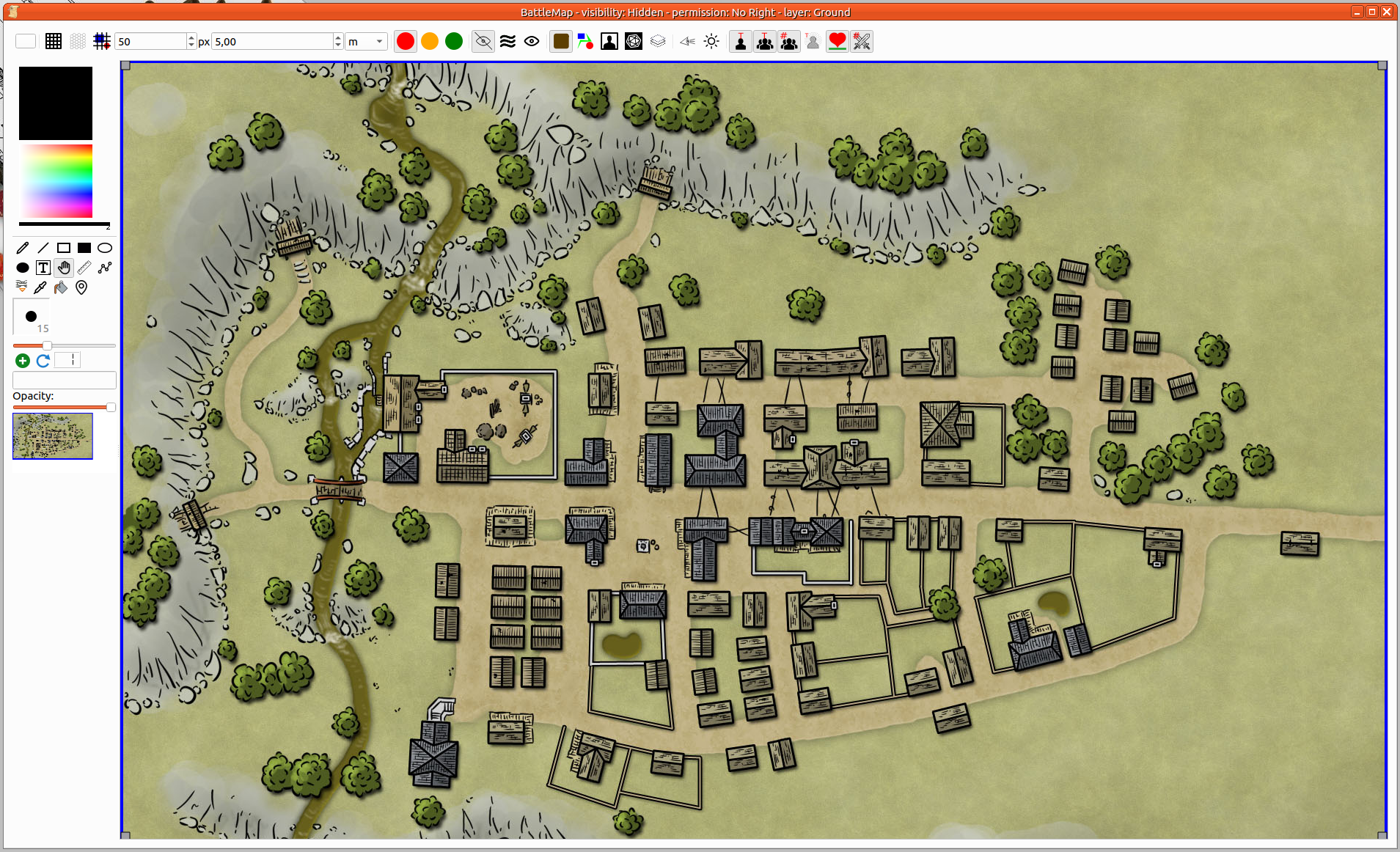Open the unit dropdown showing m
This screenshot has height=852, width=1400.
coord(366,42)
